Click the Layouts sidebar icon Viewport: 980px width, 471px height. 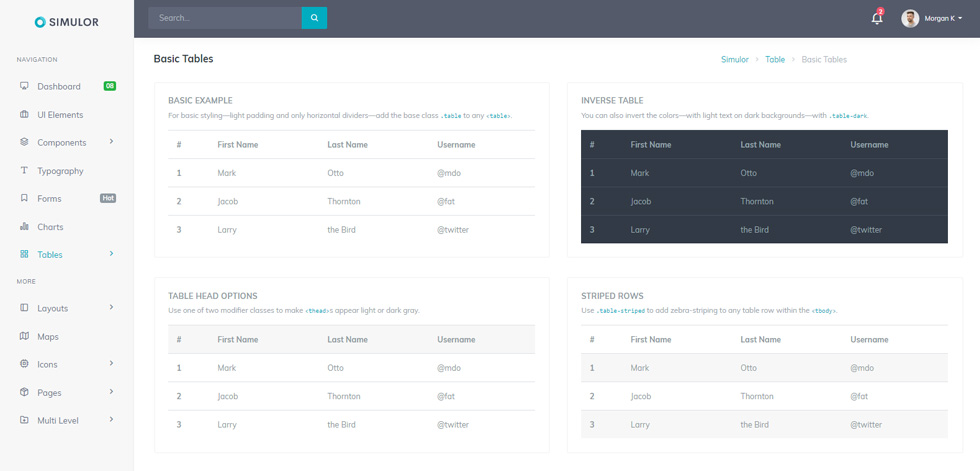point(24,308)
